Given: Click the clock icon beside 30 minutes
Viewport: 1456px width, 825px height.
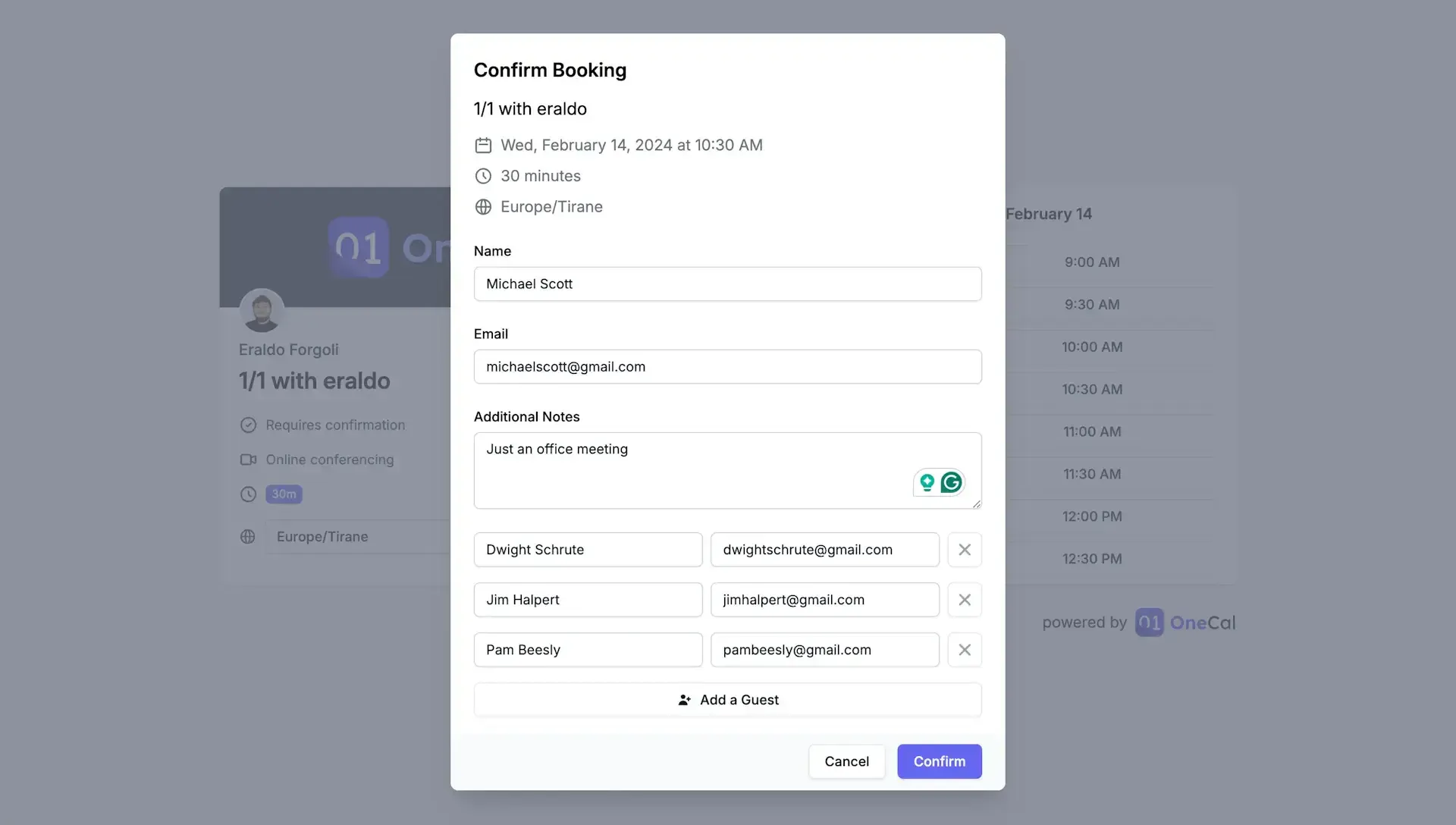Looking at the screenshot, I should point(483,176).
